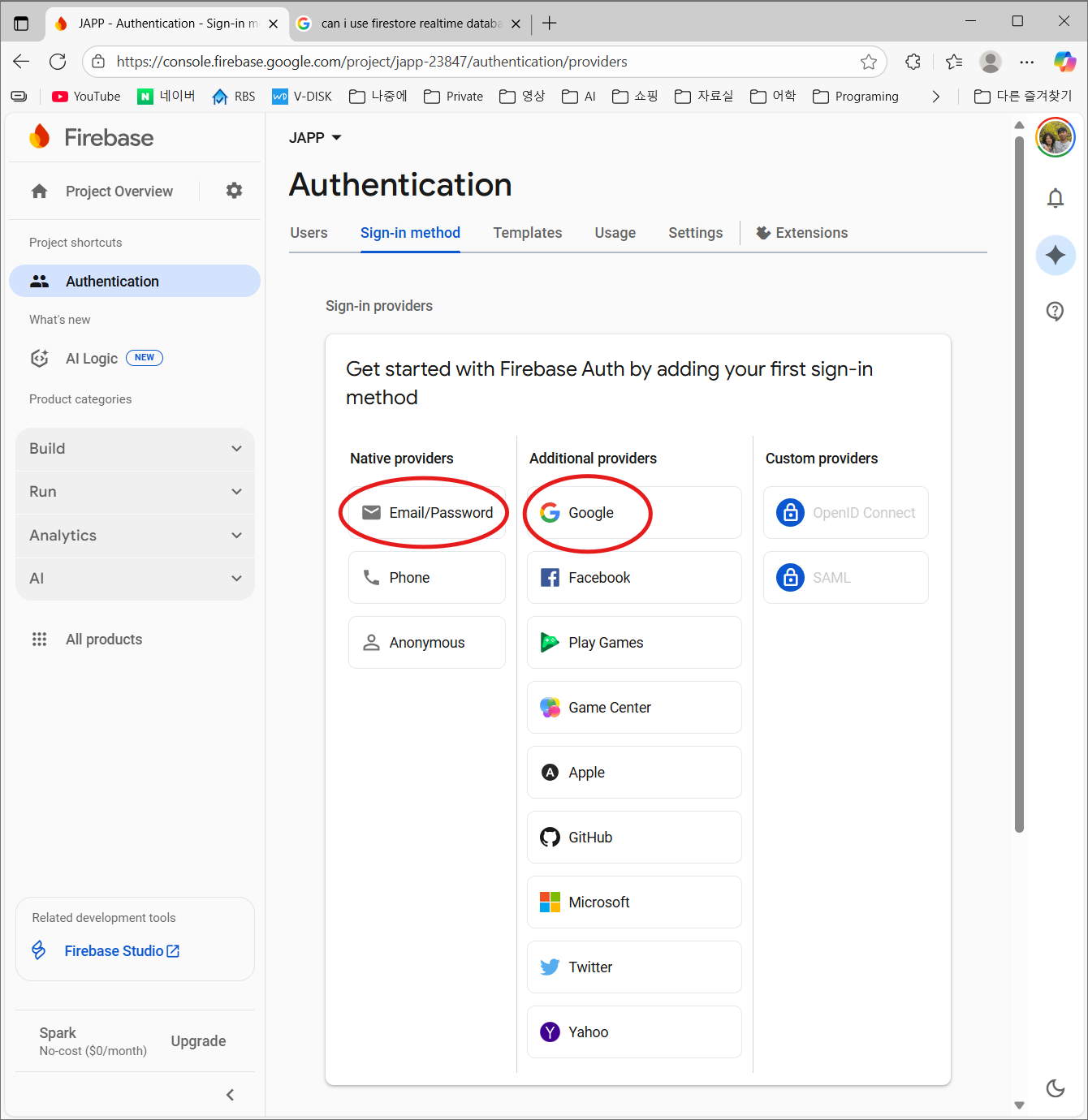
Task: Expand the Analytics category
Action: pos(135,536)
